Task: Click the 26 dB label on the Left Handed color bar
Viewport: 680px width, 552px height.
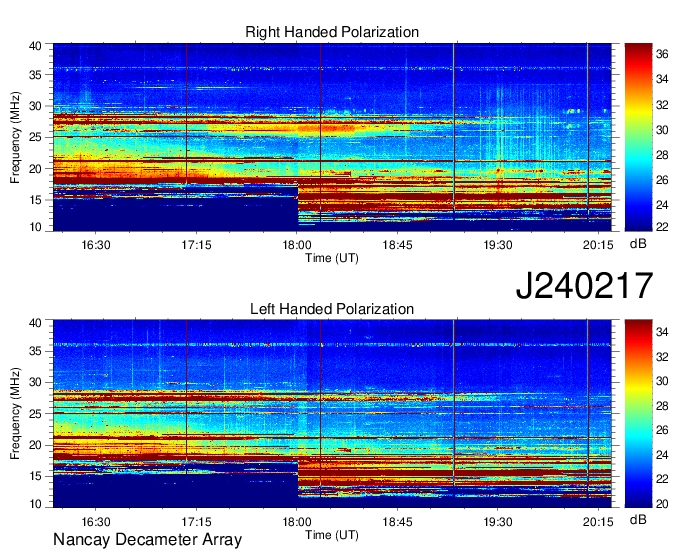Action: [662, 430]
